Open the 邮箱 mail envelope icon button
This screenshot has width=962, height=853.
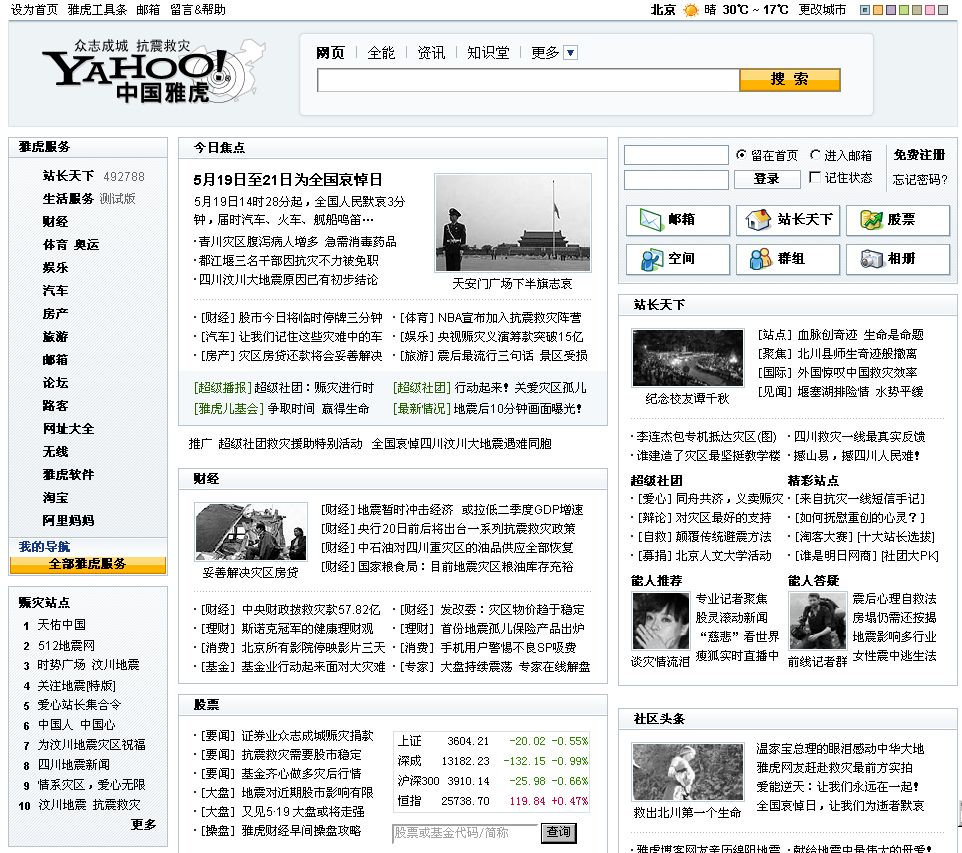(678, 220)
